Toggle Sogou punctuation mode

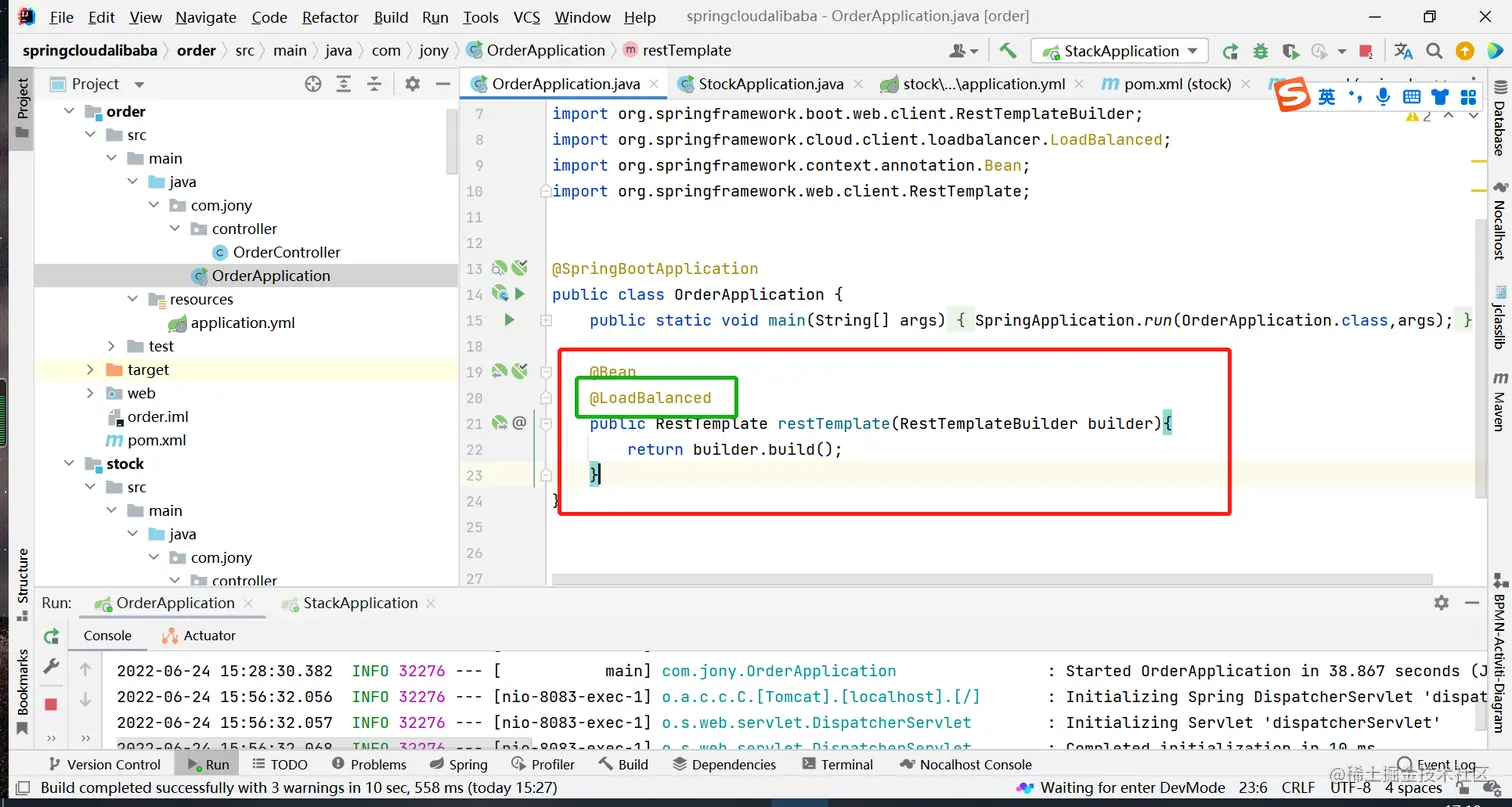tap(1356, 96)
